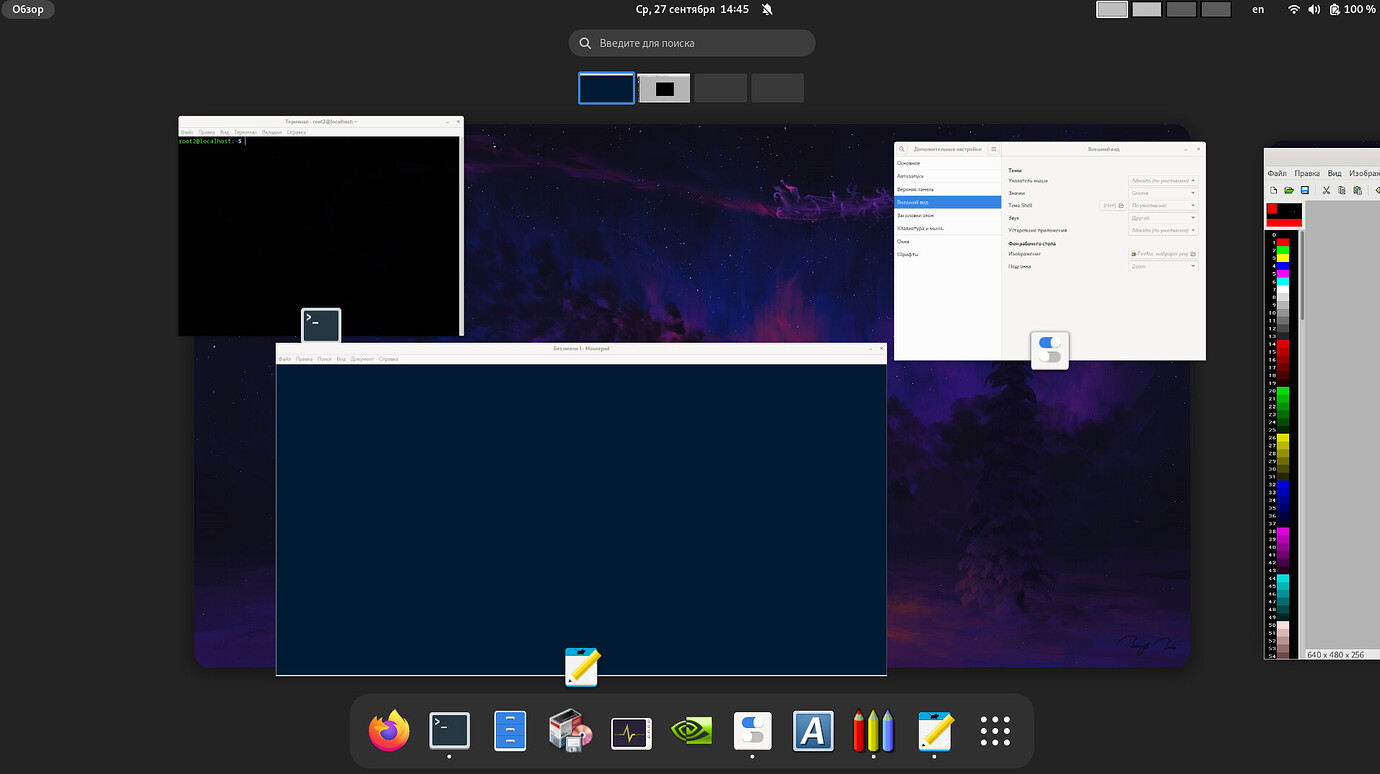Click the Save icon in the paint toolbar
The height and width of the screenshot is (774, 1380).
tap(1305, 190)
